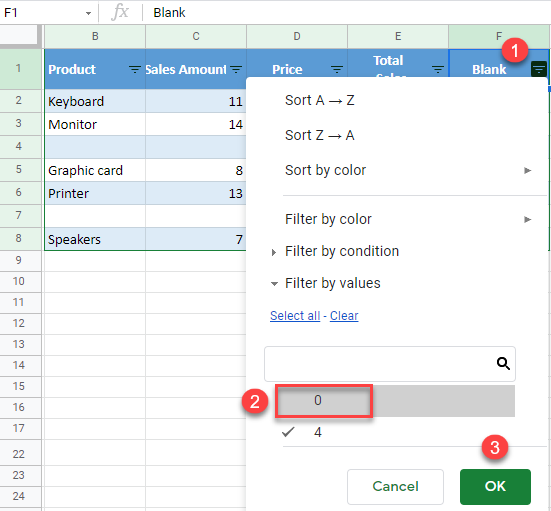Image resolution: width=551 pixels, height=511 pixels.
Task: Click the fx formula icon
Action: (x=120, y=12)
